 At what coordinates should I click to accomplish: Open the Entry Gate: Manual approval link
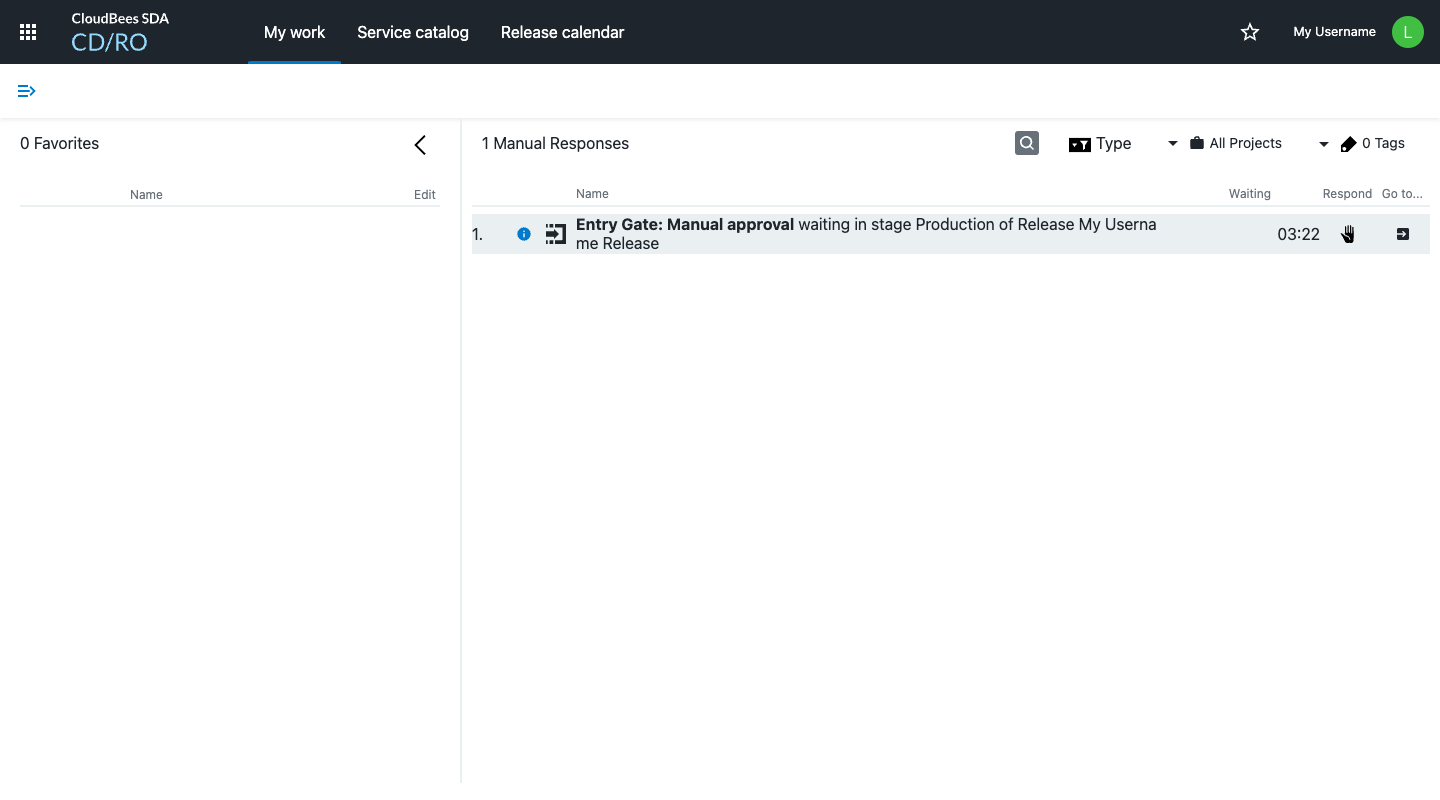[685, 225]
